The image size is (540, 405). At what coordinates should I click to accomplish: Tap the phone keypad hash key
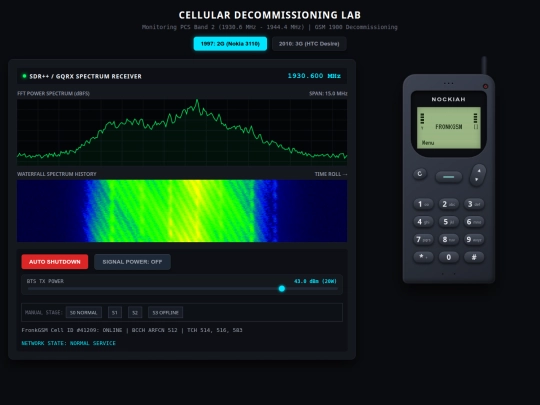pos(474,257)
